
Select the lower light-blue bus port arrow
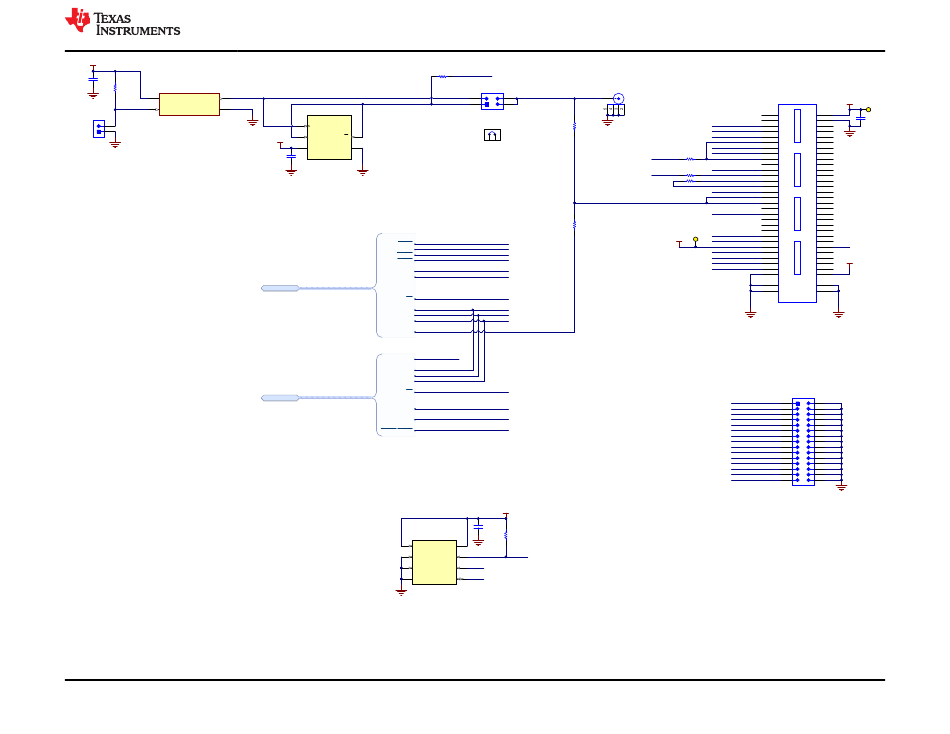280,398
